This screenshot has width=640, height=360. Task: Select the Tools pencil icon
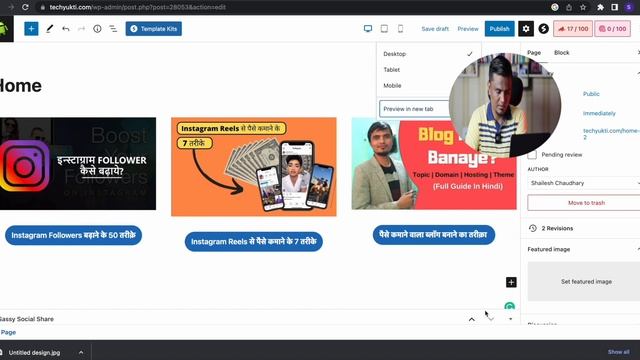point(49,29)
